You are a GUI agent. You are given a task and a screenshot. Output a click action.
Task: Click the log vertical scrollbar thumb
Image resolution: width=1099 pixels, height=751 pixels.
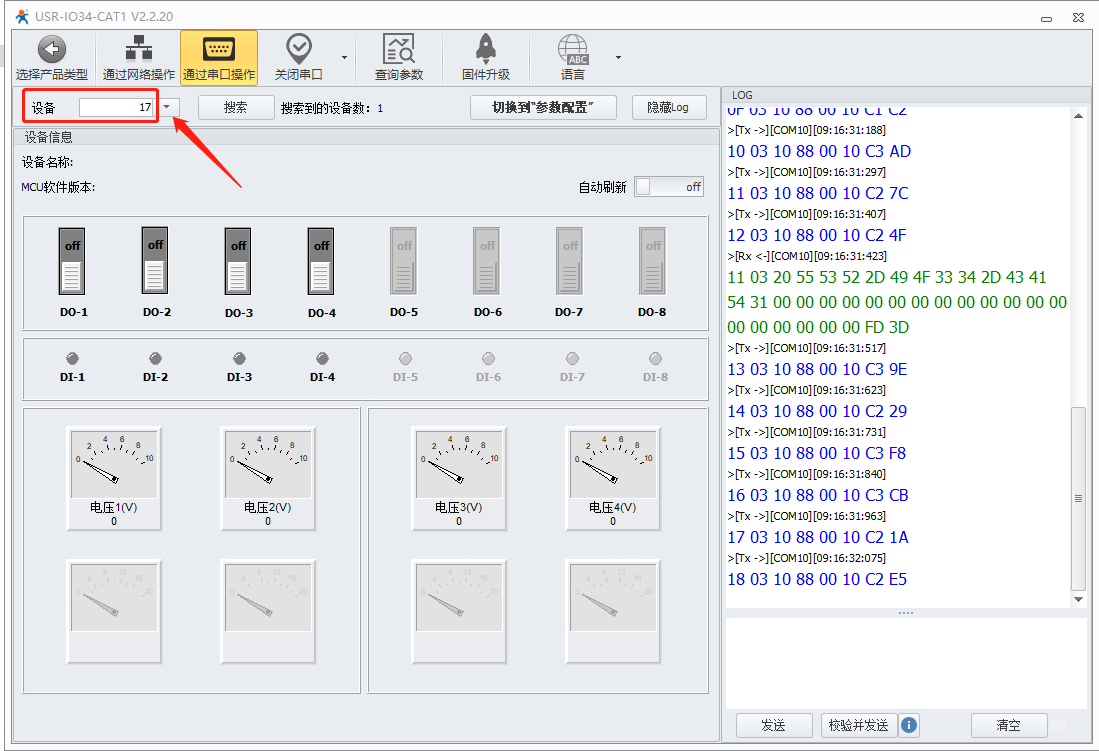point(1079,499)
